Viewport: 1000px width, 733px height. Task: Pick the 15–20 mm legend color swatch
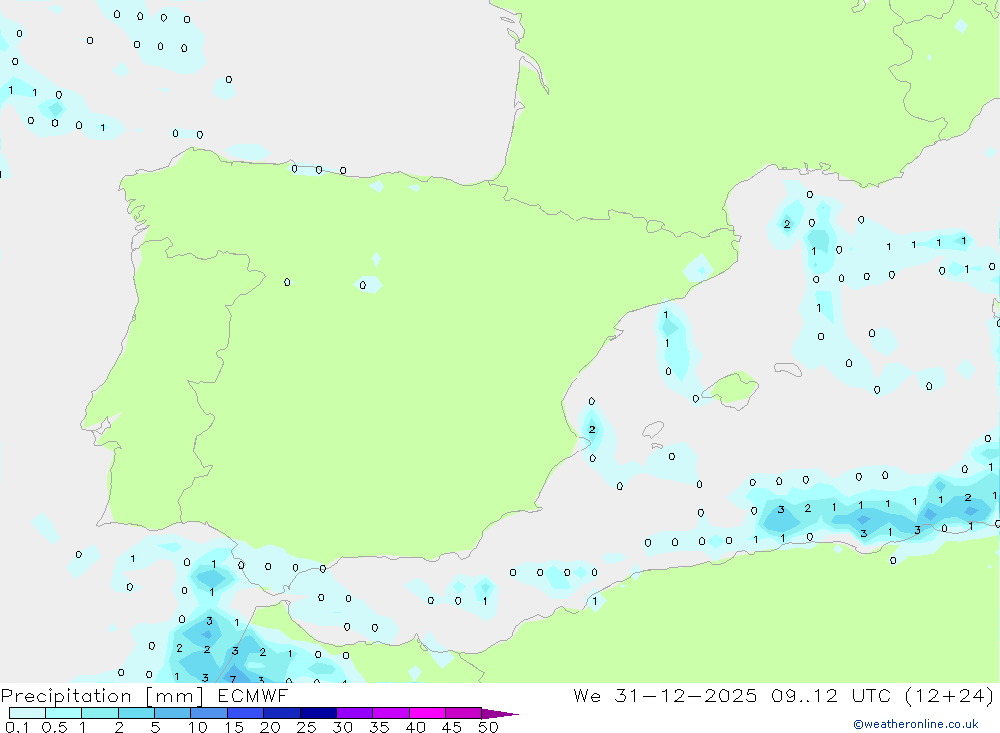click(x=246, y=713)
